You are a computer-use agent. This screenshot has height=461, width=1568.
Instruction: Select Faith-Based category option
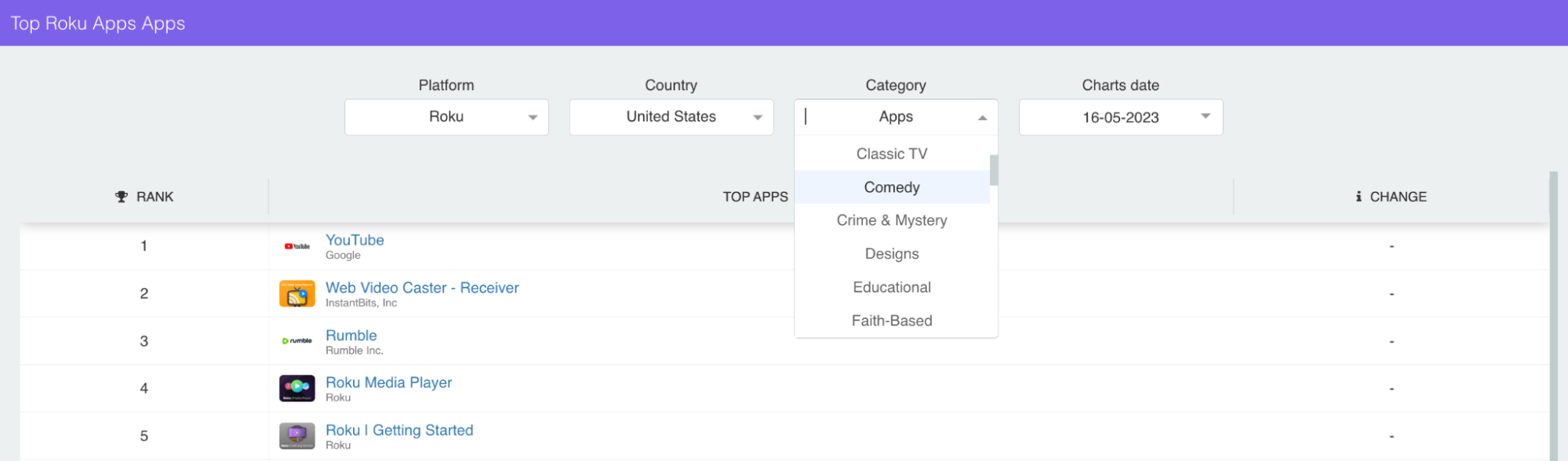892,321
